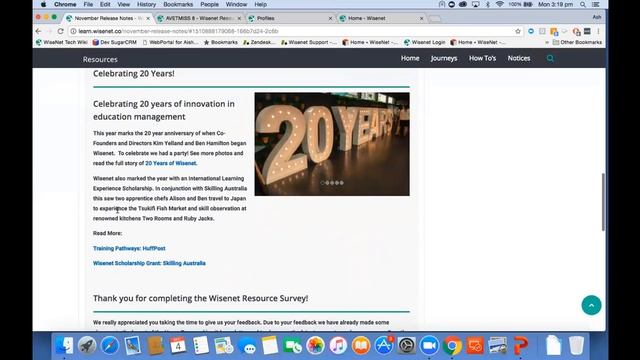Open Wisenet Scholarship Grant: Skilling Australia link
The width and height of the screenshot is (640, 360).
click(x=149, y=263)
